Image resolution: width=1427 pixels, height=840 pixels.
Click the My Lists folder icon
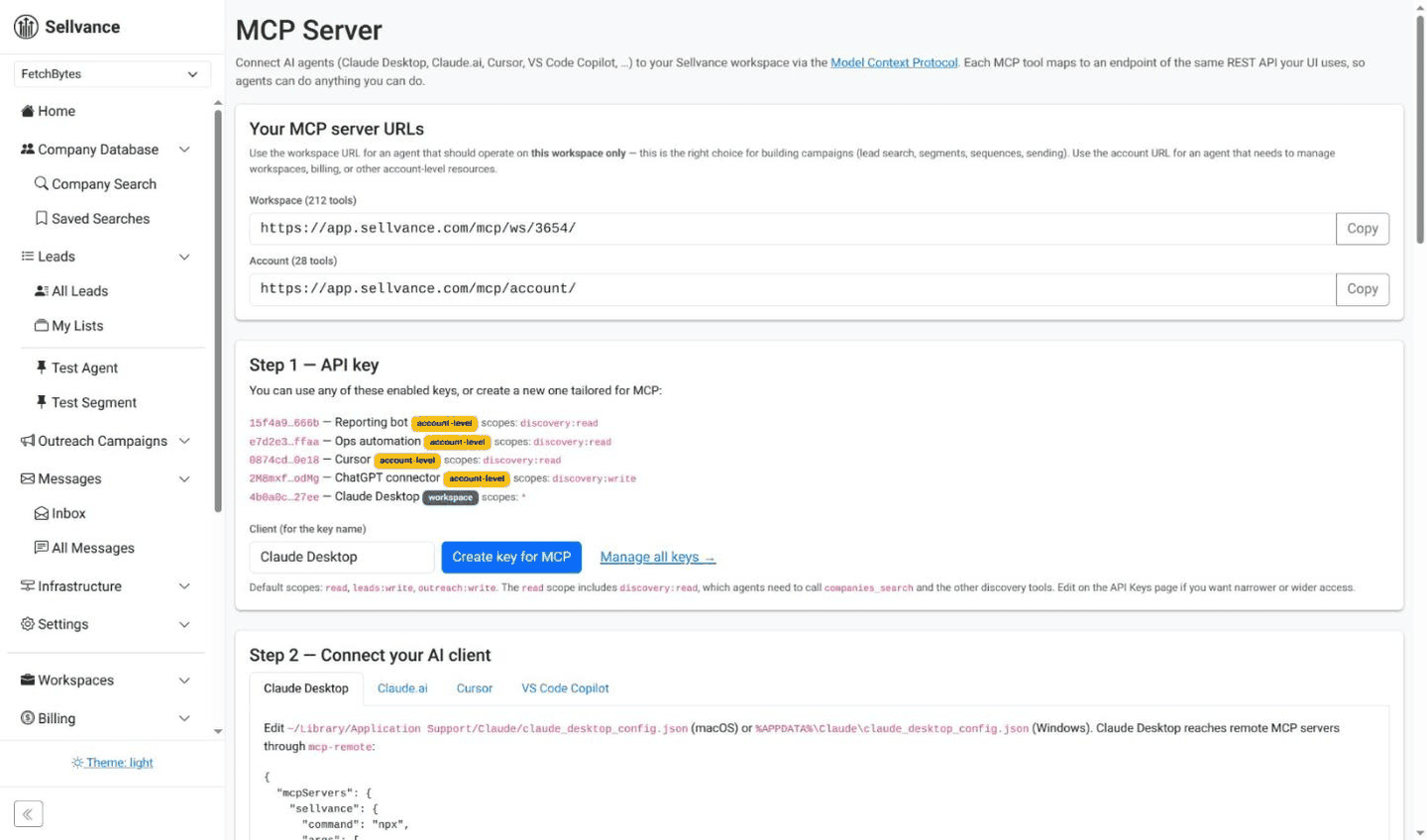pos(42,325)
